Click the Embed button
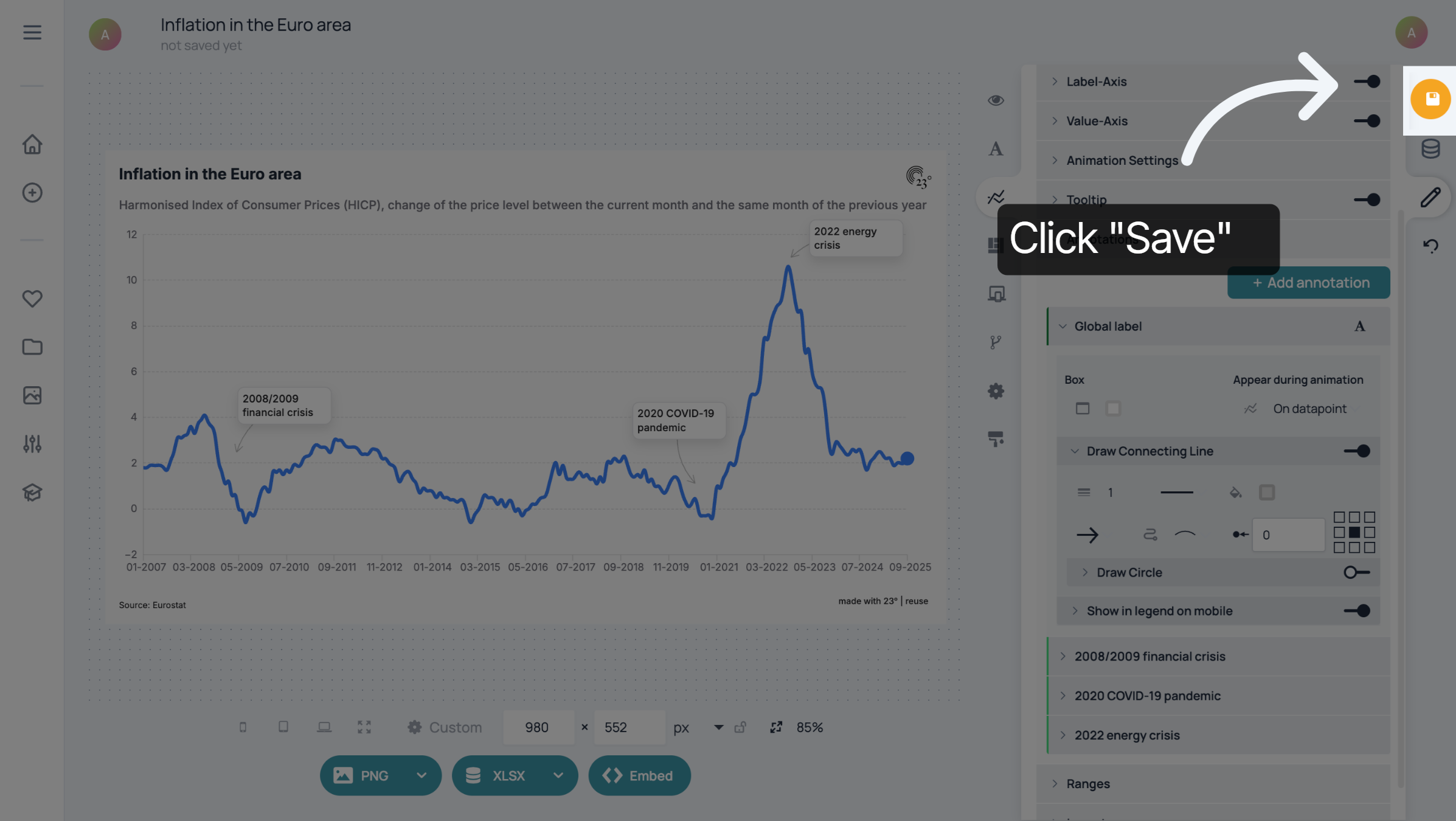Image resolution: width=1456 pixels, height=821 pixels. [x=639, y=775]
